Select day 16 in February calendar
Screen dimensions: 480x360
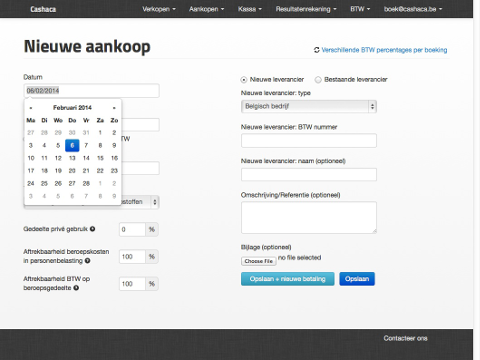click(114, 158)
